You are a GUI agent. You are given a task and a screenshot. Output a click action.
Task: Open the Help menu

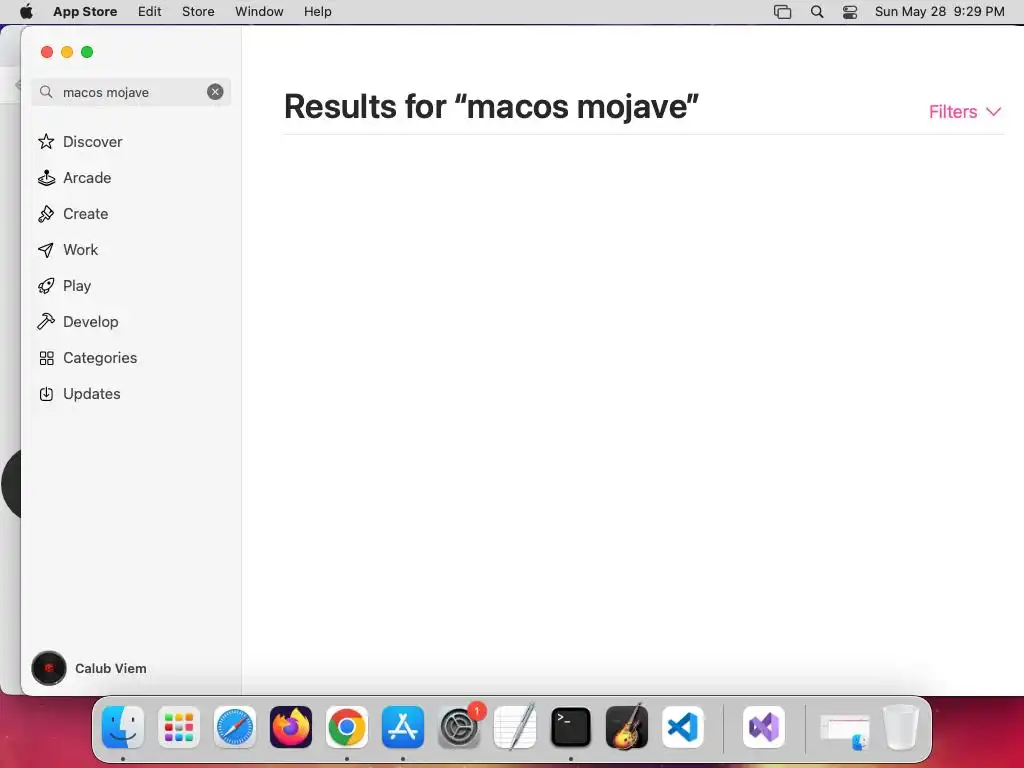[x=317, y=11]
